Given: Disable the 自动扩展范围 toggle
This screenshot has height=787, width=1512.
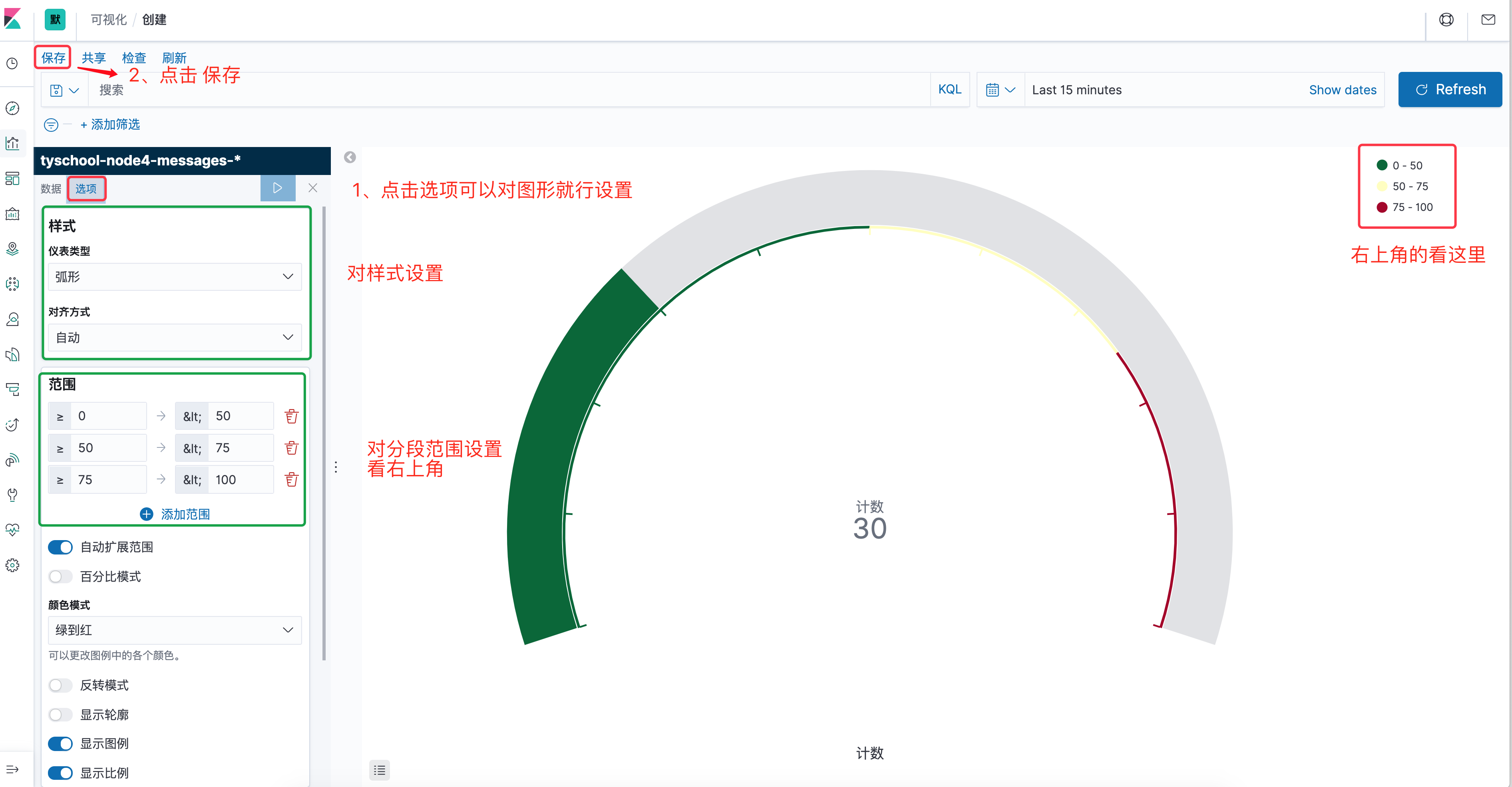Looking at the screenshot, I should coord(60,547).
